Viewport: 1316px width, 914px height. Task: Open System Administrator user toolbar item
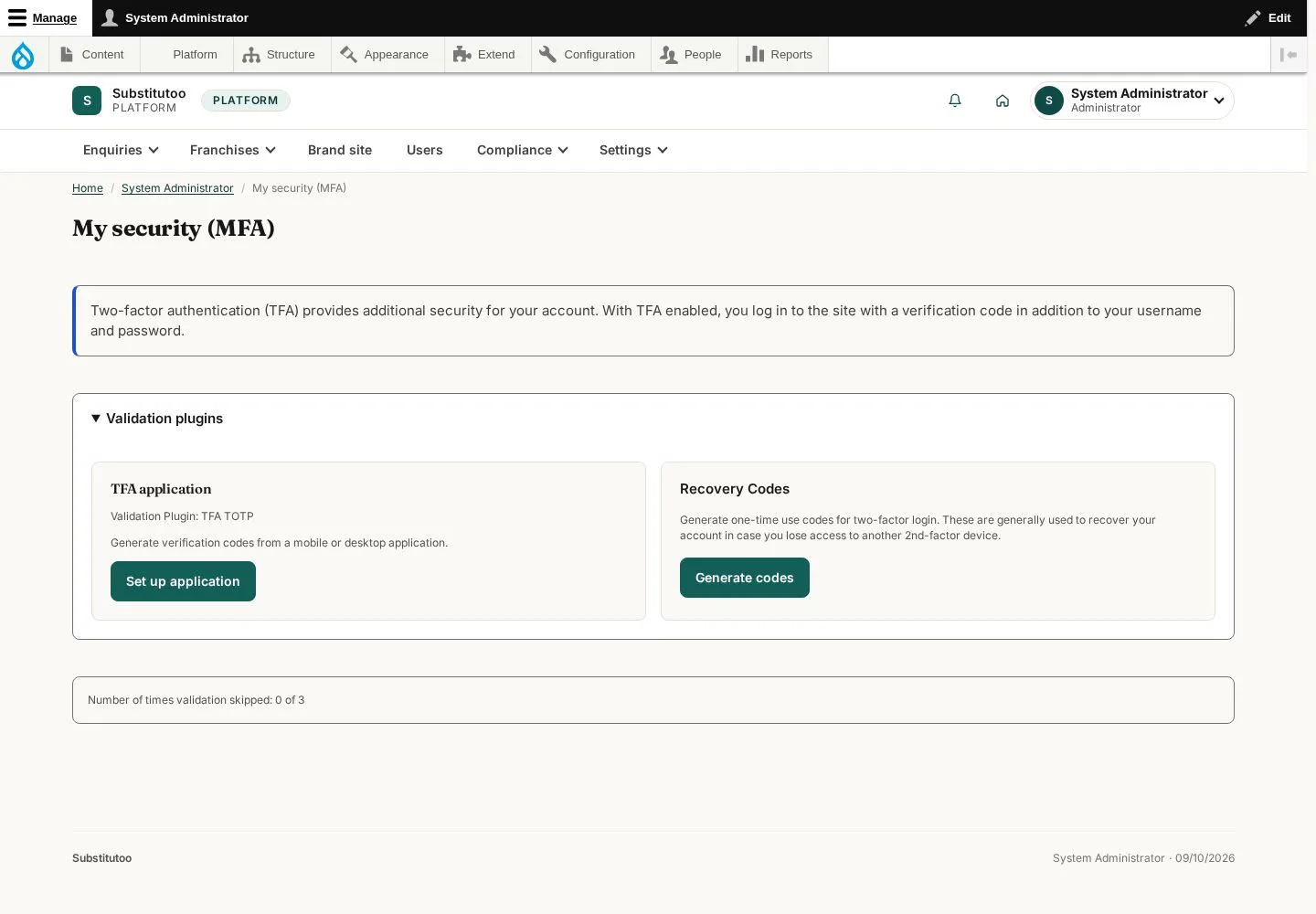tap(175, 18)
